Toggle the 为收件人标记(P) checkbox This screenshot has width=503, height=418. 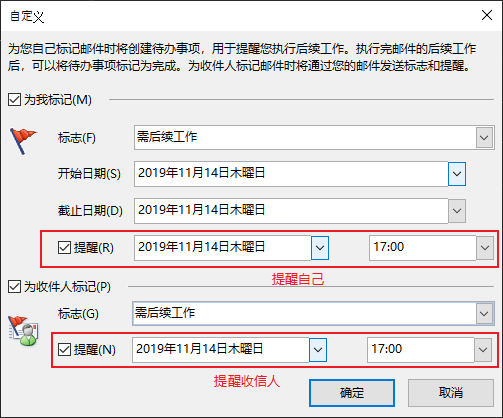(x=14, y=287)
